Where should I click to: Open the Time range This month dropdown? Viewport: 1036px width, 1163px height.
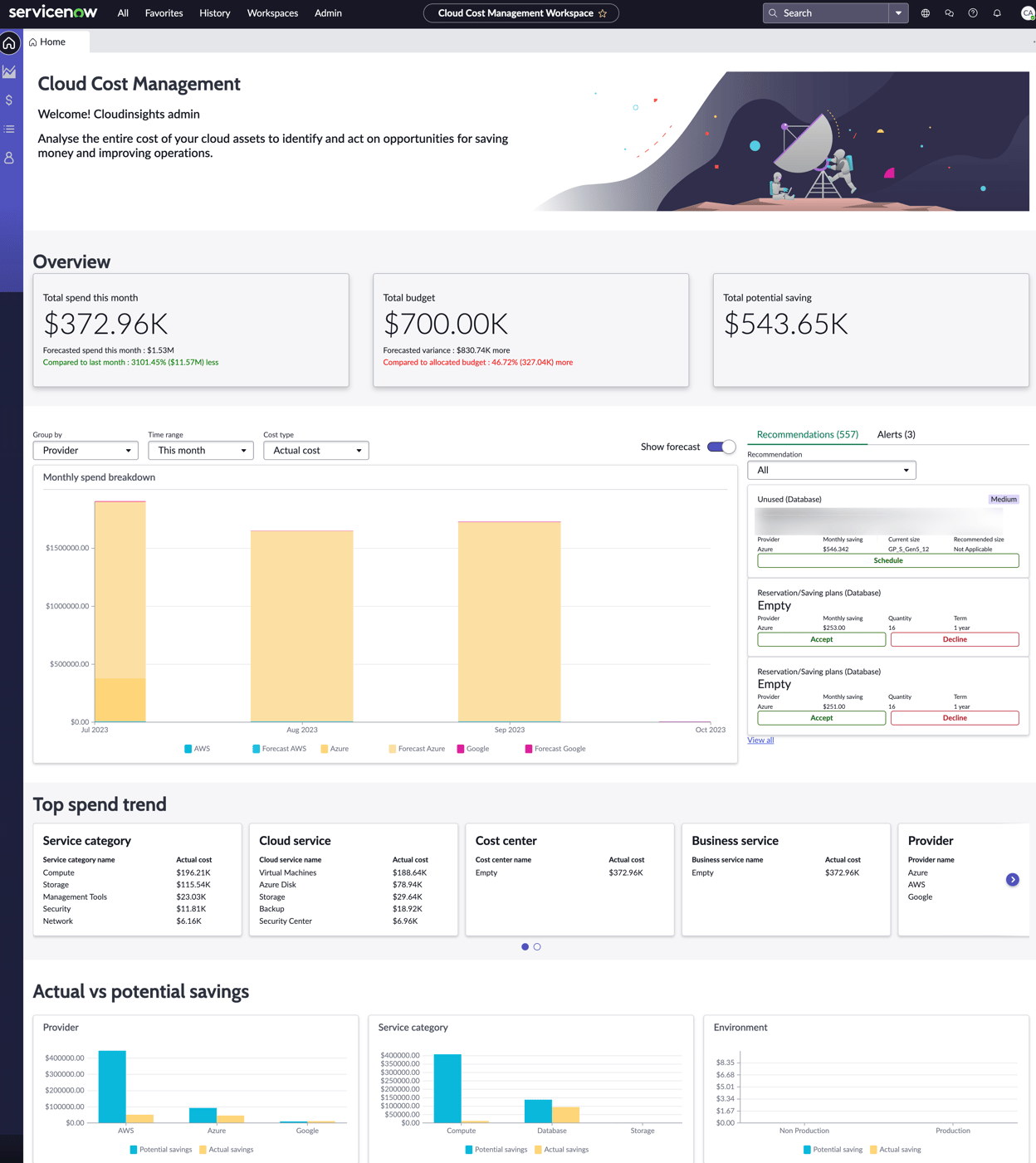click(x=200, y=450)
